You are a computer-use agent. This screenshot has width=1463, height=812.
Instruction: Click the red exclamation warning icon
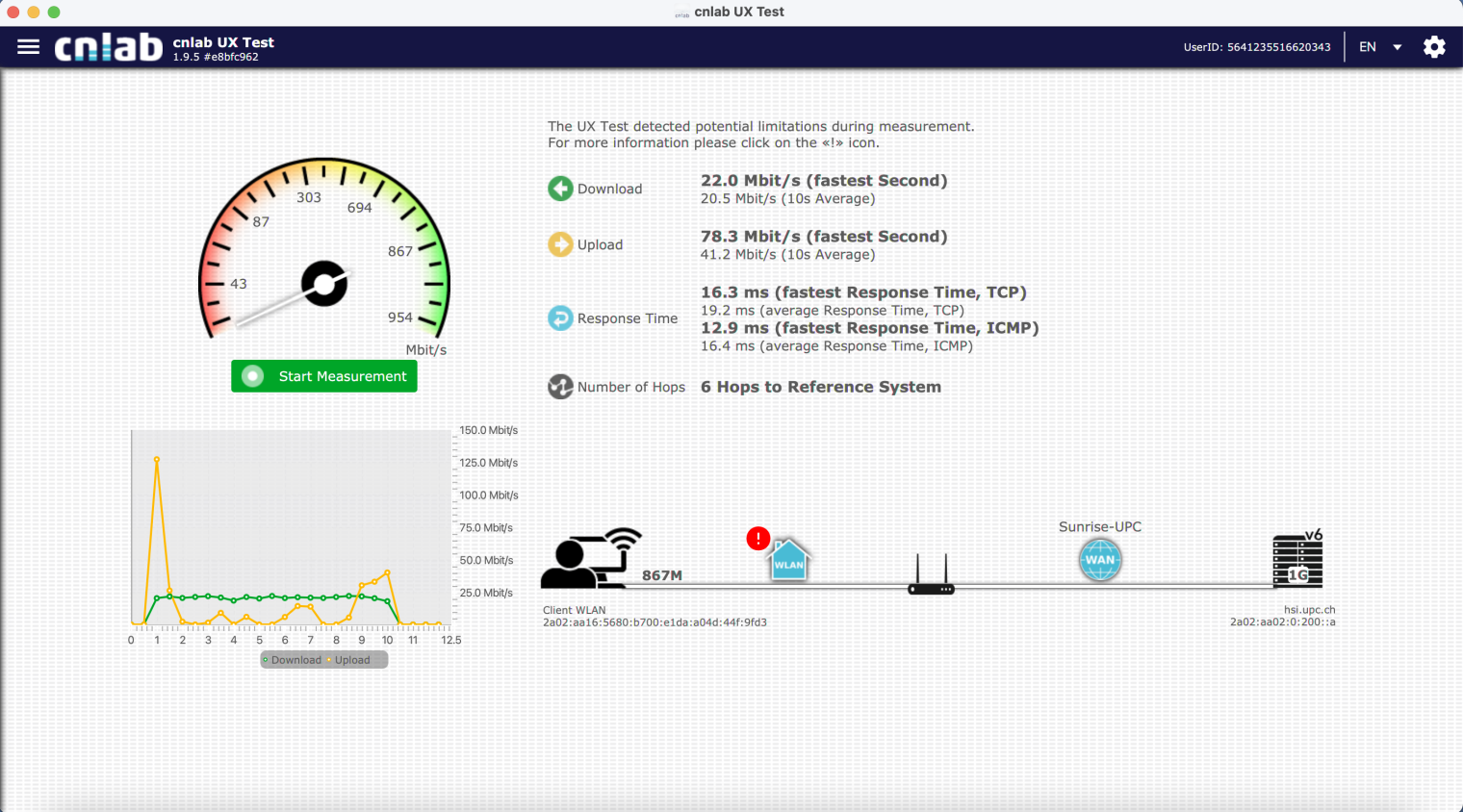pos(758,539)
